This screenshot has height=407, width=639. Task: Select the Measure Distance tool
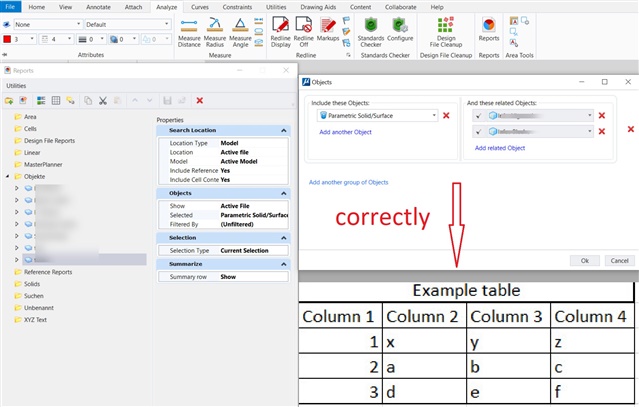pos(189,32)
